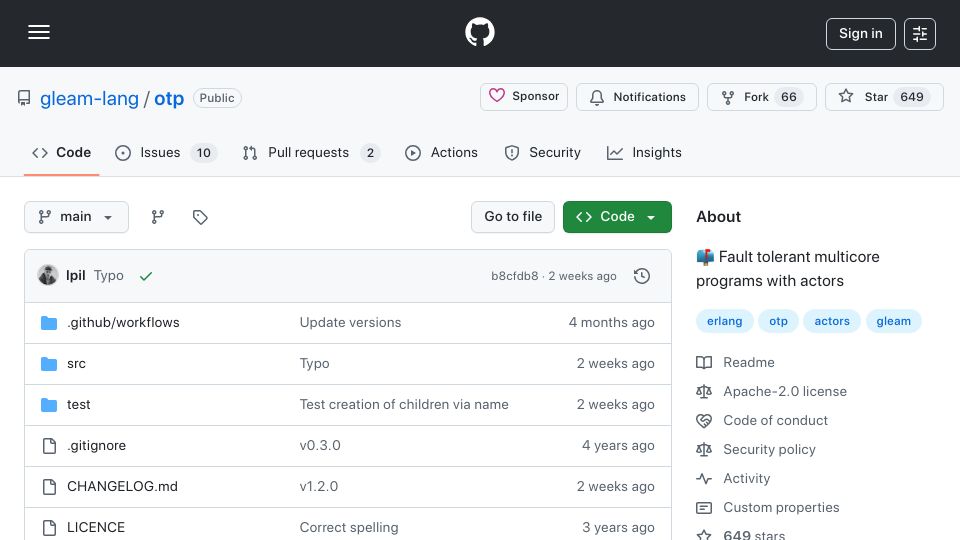View branches via branch icon
This screenshot has width=960, height=540.
pyautogui.click(x=158, y=217)
